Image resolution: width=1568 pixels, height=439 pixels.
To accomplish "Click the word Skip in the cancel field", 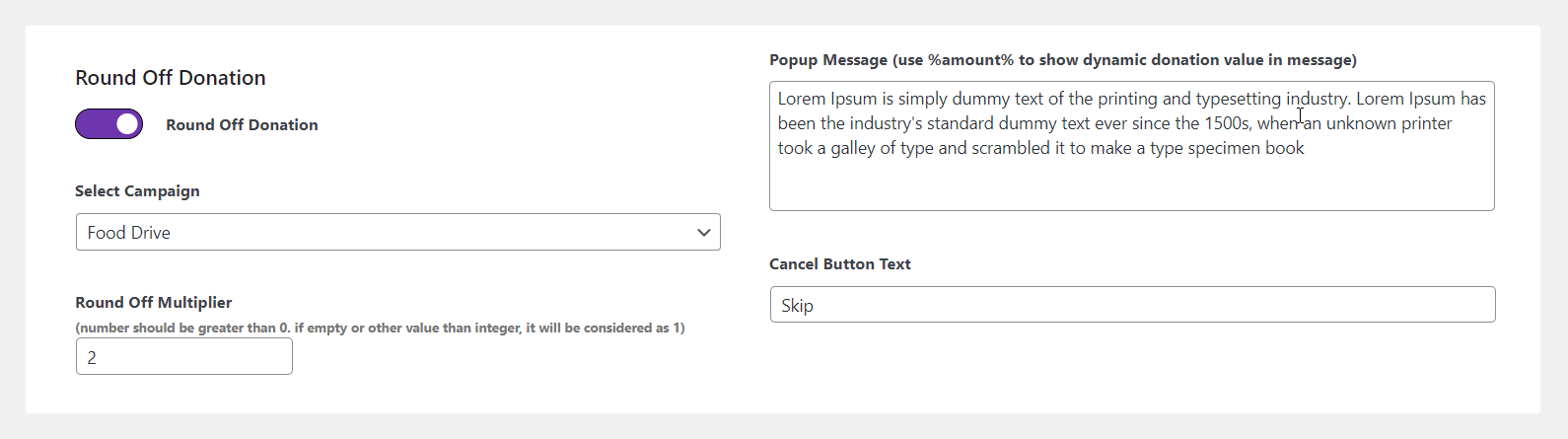I will click(x=797, y=306).
